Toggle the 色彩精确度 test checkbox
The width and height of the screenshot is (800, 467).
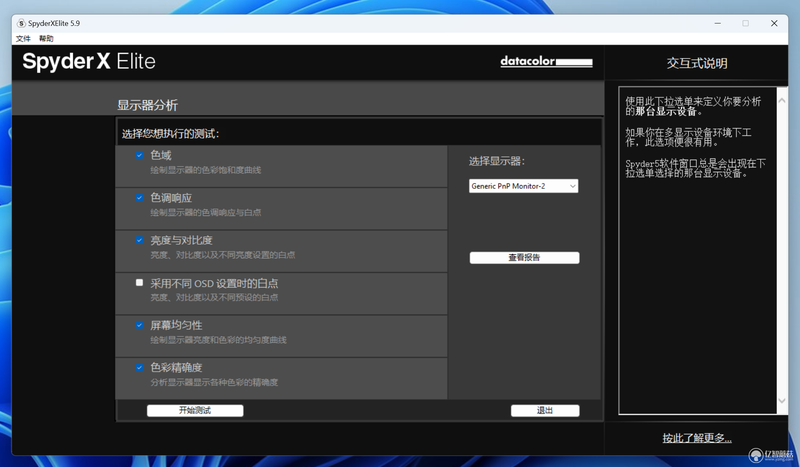click(139, 367)
